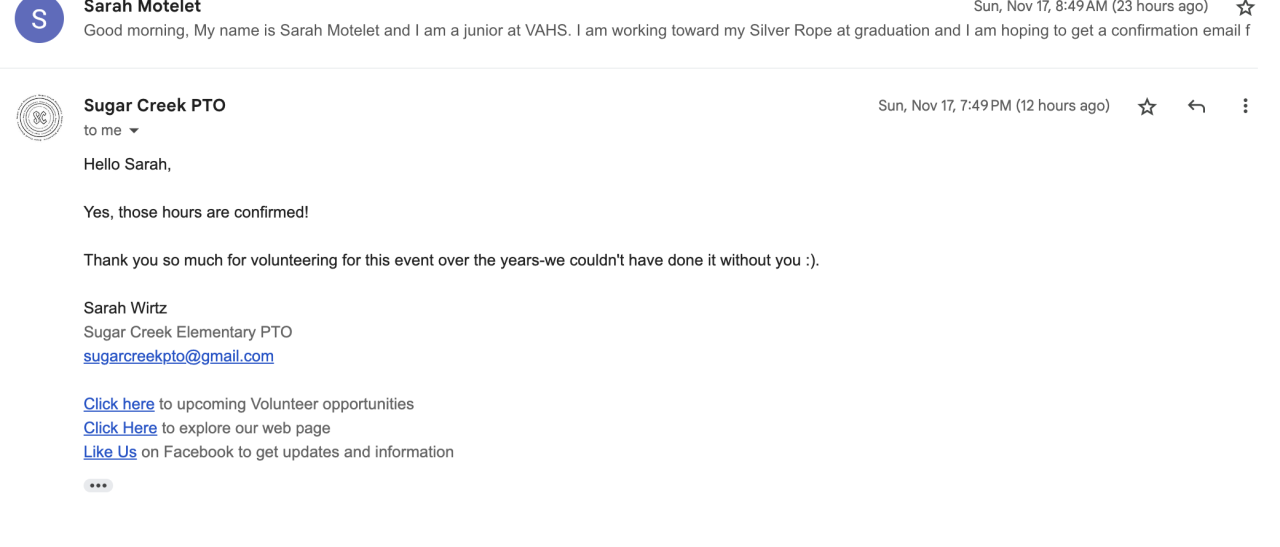Click the Sugar Creek PTO sender name
Viewport: 1280px width, 547px height.
click(155, 106)
